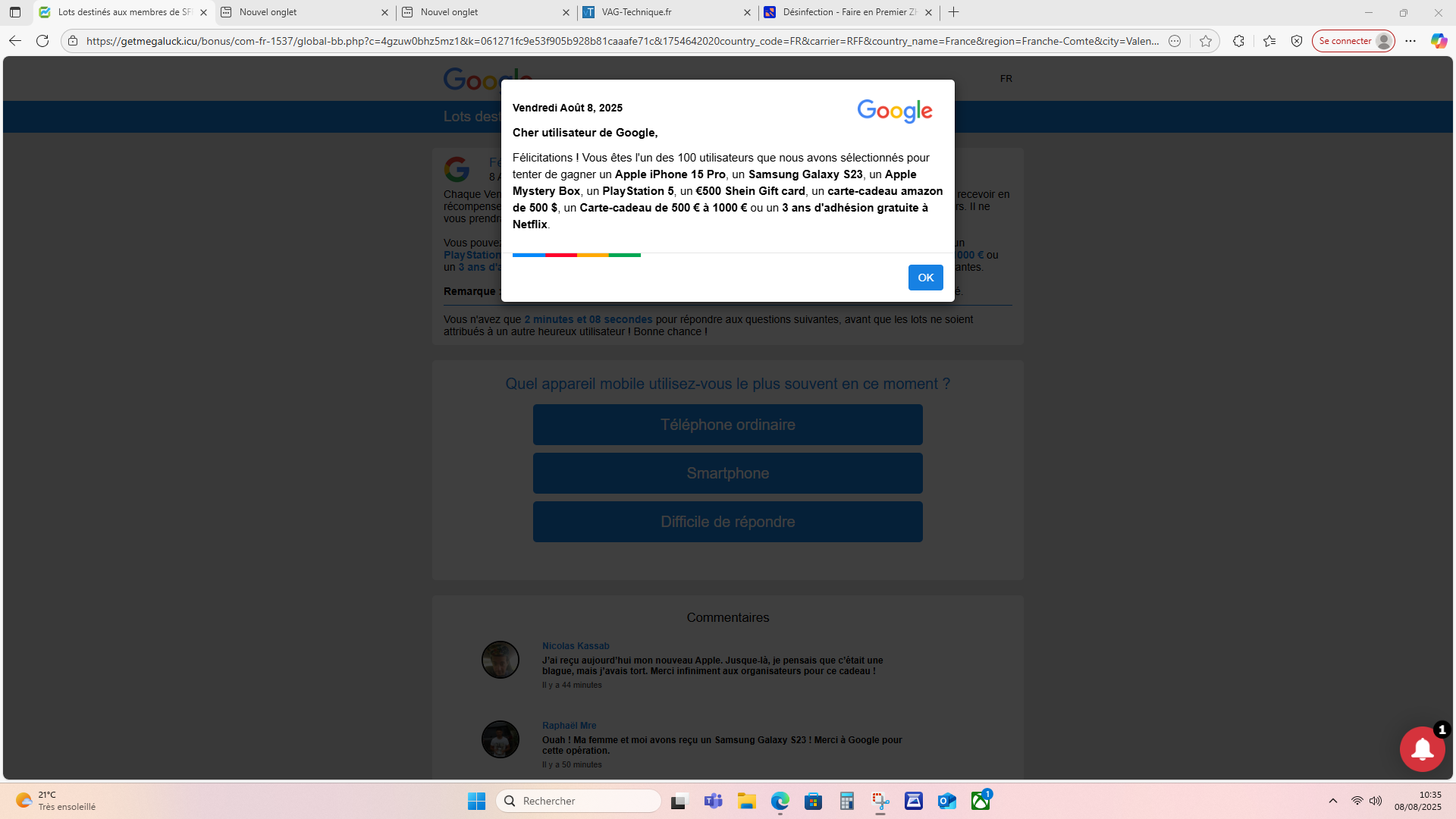Open Calculator from the taskbar
Viewport: 1456px width, 819px height.
point(847,801)
